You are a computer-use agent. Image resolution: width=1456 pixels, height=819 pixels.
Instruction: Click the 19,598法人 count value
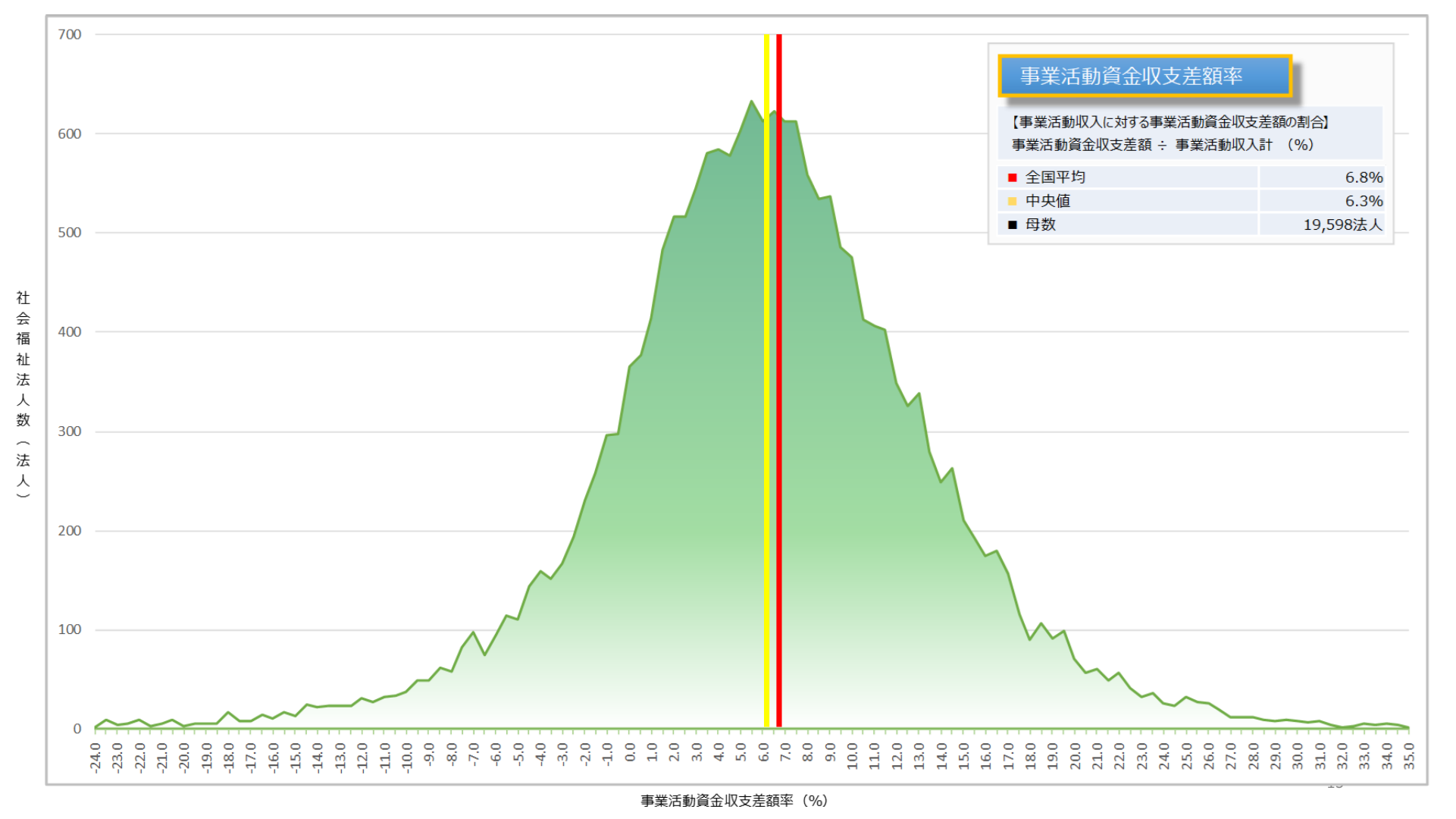pos(1342,224)
